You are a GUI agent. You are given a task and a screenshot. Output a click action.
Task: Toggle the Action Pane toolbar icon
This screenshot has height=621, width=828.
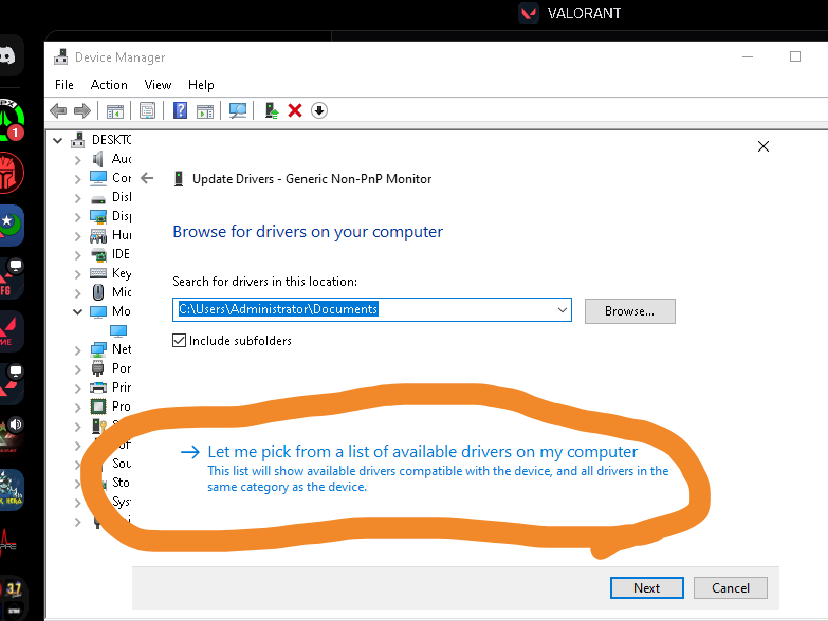click(205, 111)
